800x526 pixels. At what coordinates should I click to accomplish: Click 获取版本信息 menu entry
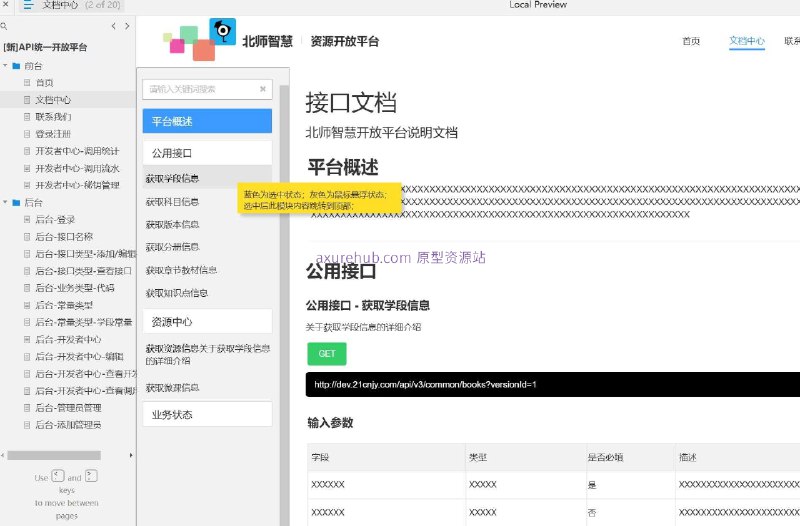click(172, 224)
